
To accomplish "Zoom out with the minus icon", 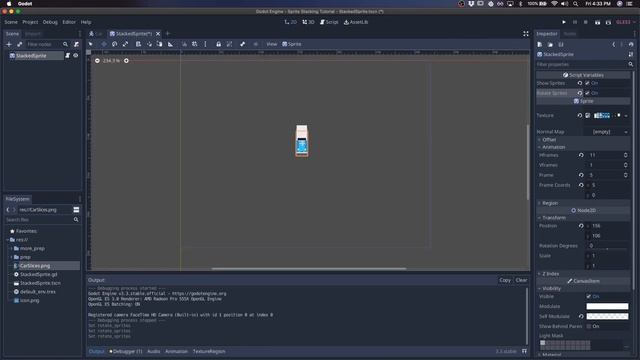I will (97, 61).
